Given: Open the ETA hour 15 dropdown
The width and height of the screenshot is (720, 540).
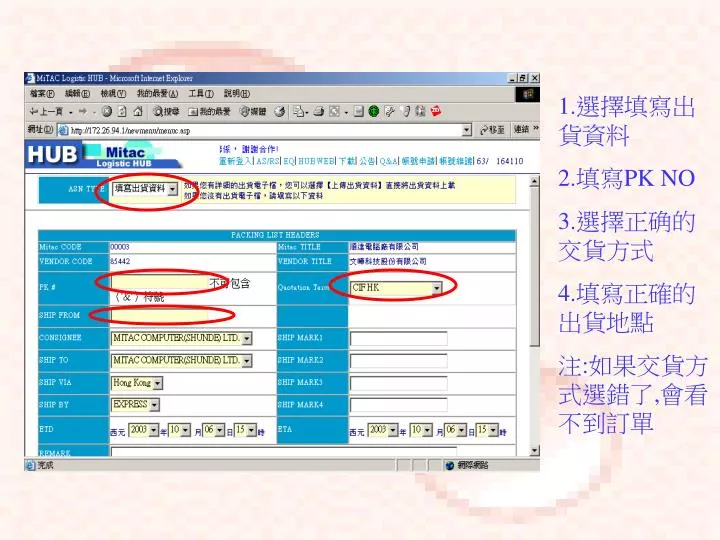Looking at the screenshot, I should 487,430.
